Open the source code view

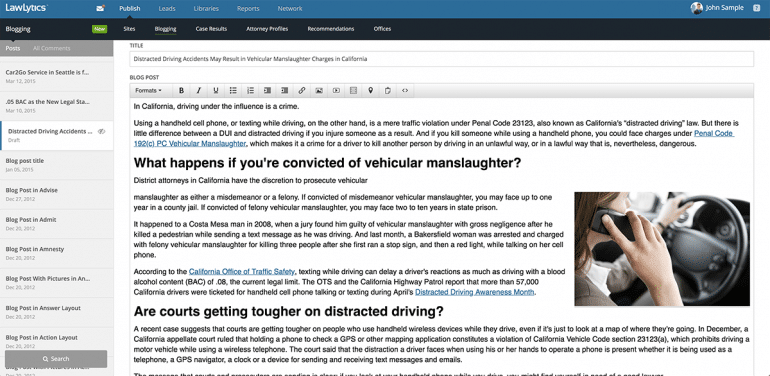tap(405, 90)
